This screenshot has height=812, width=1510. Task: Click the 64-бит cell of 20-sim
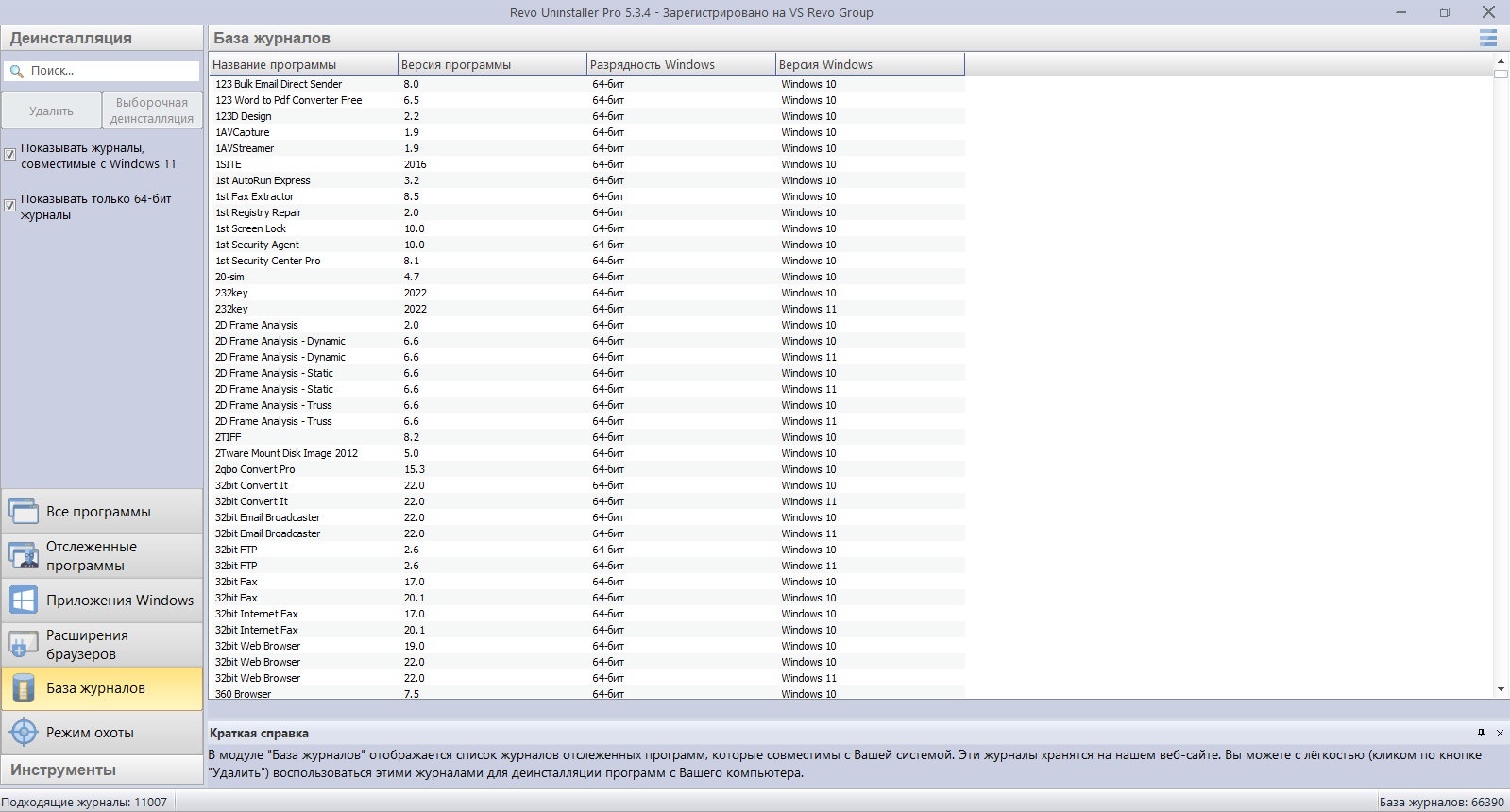coord(608,277)
